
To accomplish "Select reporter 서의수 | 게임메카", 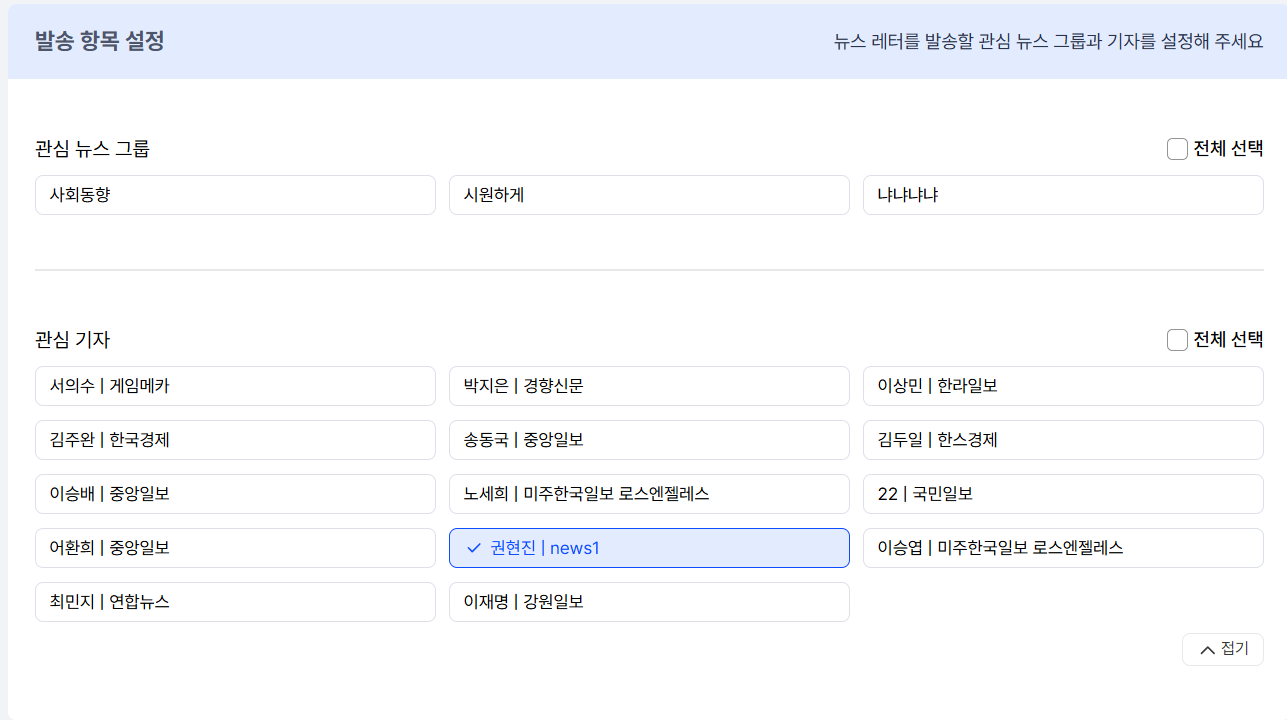I will (x=235, y=386).
